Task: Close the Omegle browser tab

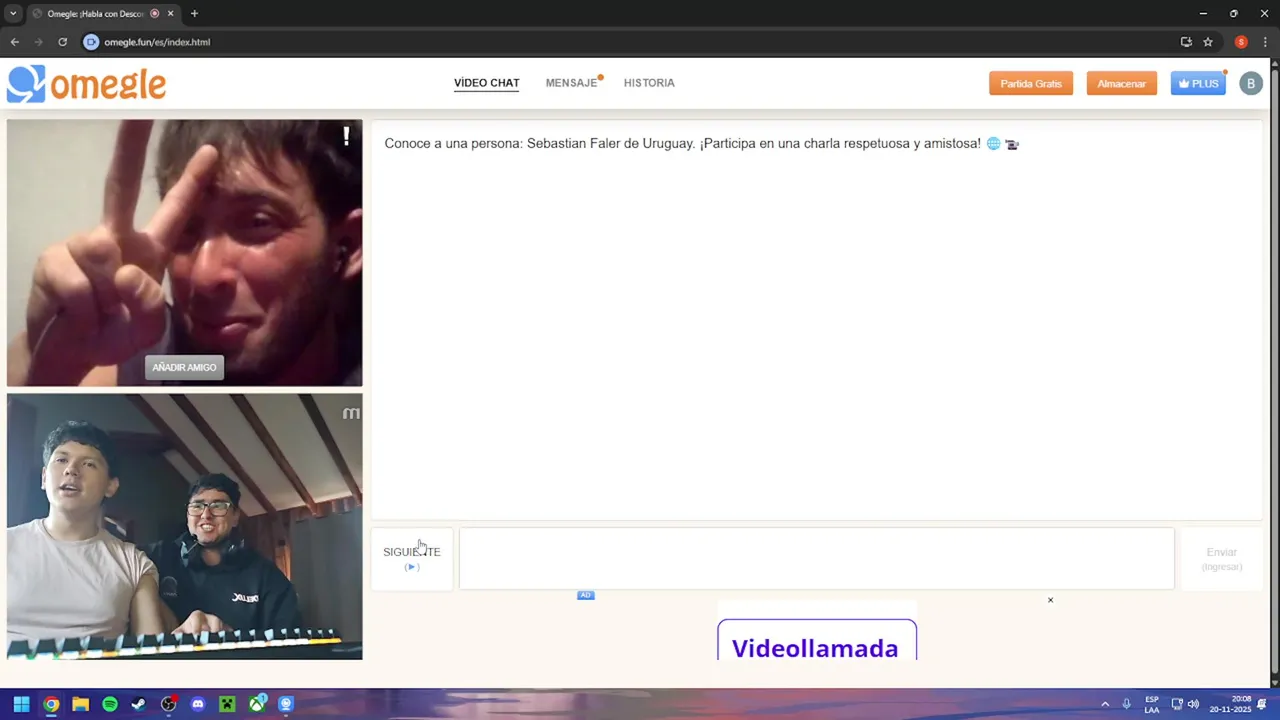Action: point(170,14)
